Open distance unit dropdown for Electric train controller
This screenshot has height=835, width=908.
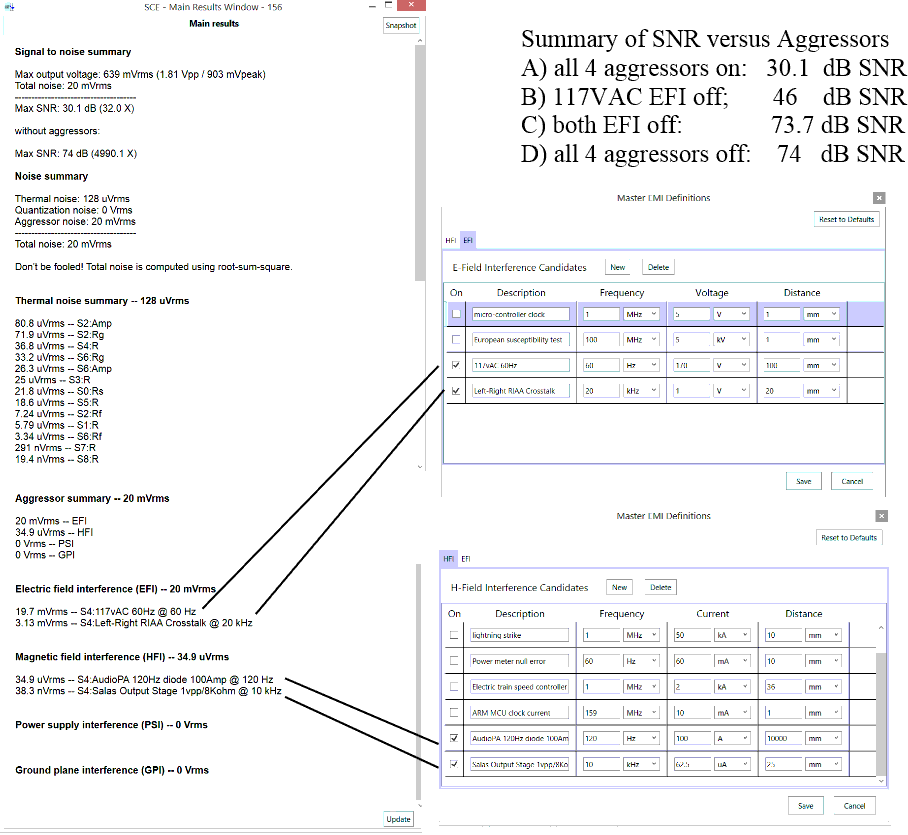click(823, 687)
